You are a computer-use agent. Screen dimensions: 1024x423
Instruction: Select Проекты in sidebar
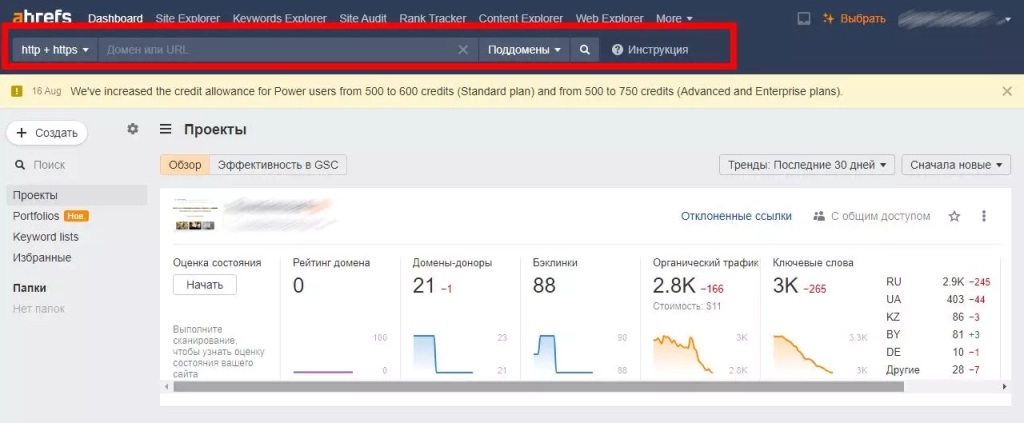(x=77, y=195)
